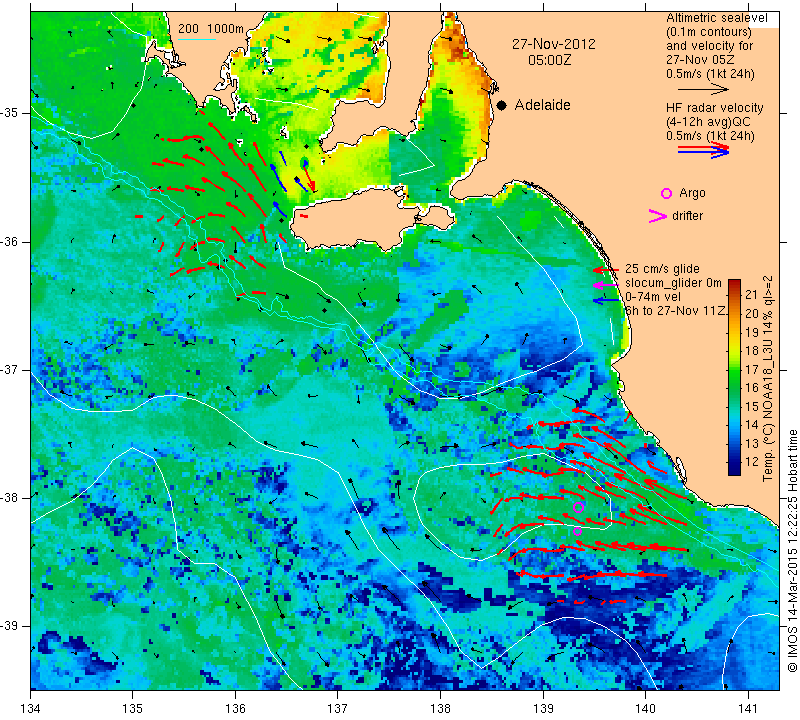The image size is (800, 720).
Task: Click the red-blue HF radar reference arrow
Action: point(704,150)
